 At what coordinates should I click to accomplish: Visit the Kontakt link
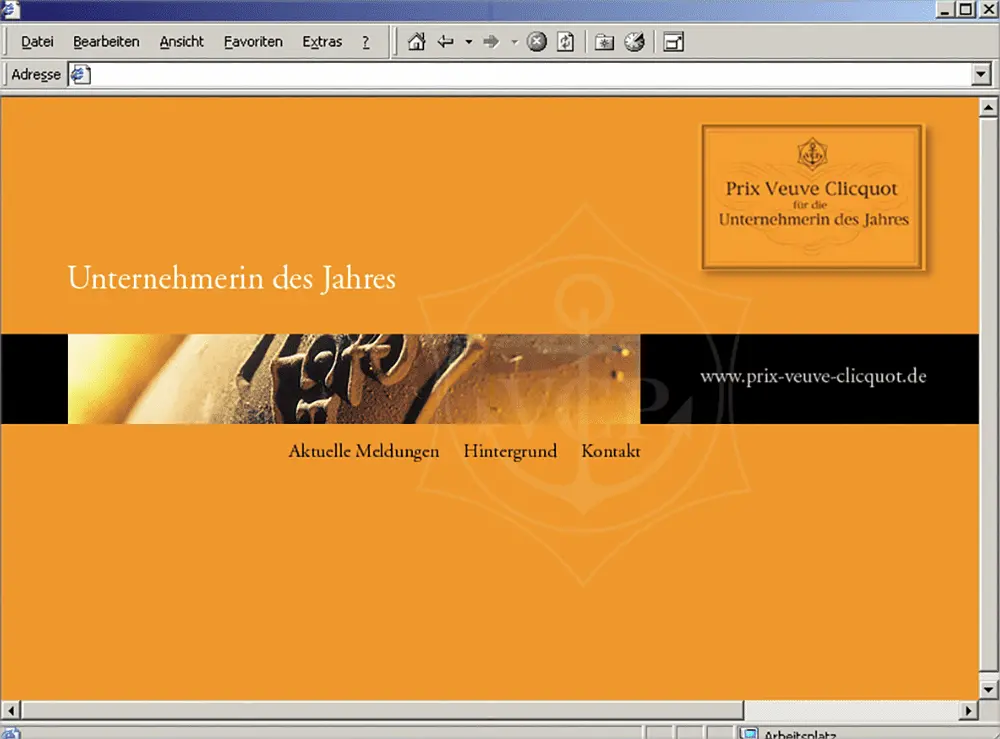click(x=611, y=451)
